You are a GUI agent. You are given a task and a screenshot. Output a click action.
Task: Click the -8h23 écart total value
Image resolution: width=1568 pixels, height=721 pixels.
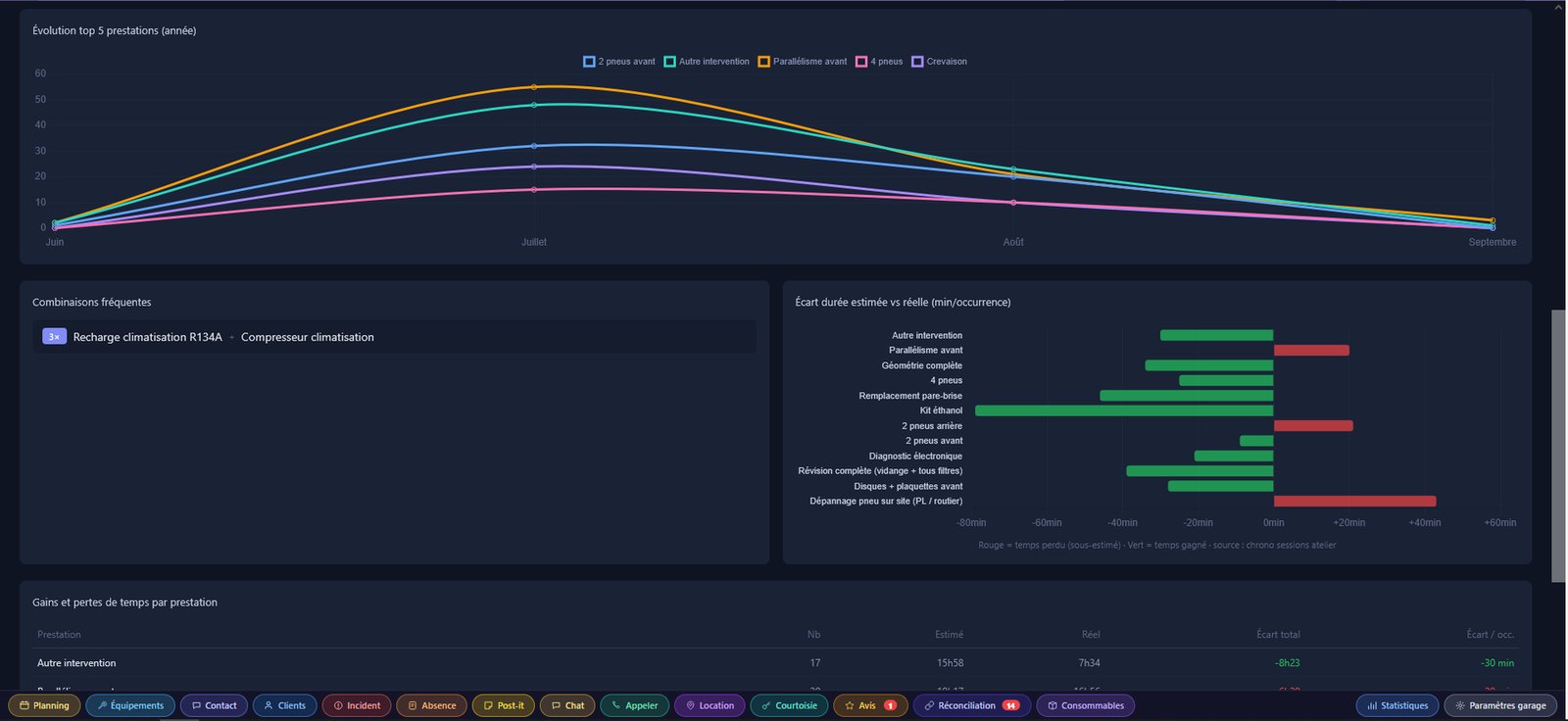coord(1288,663)
